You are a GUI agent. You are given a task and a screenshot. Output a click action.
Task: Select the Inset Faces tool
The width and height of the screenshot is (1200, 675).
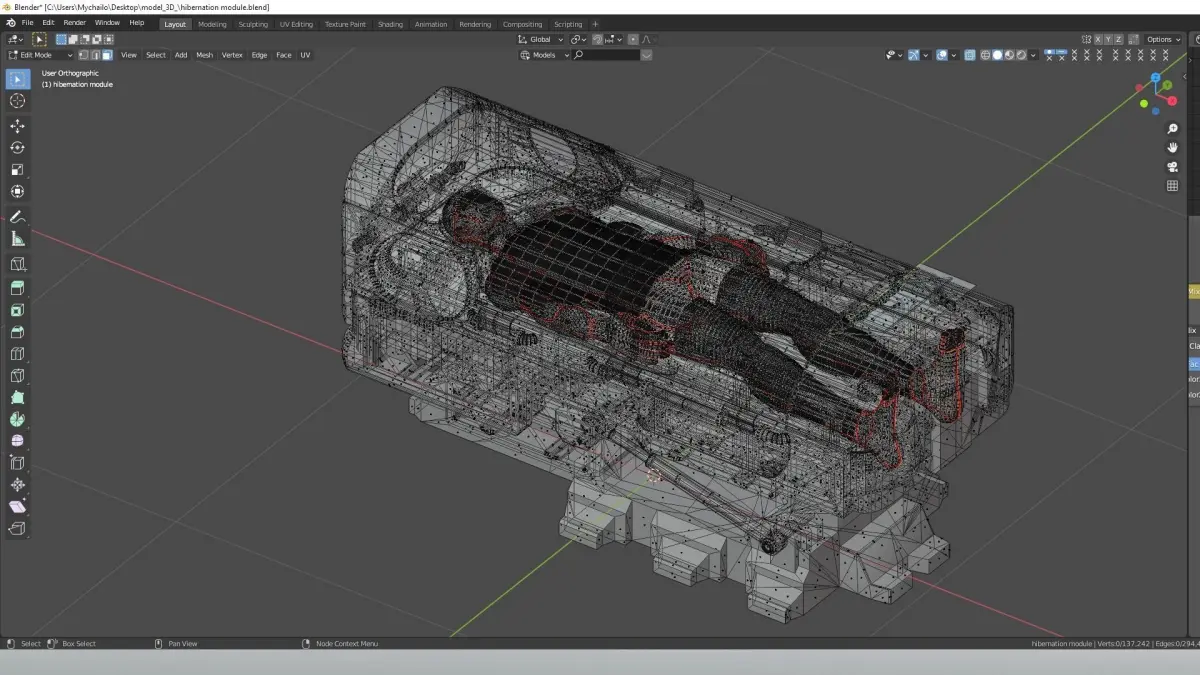[17, 310]
